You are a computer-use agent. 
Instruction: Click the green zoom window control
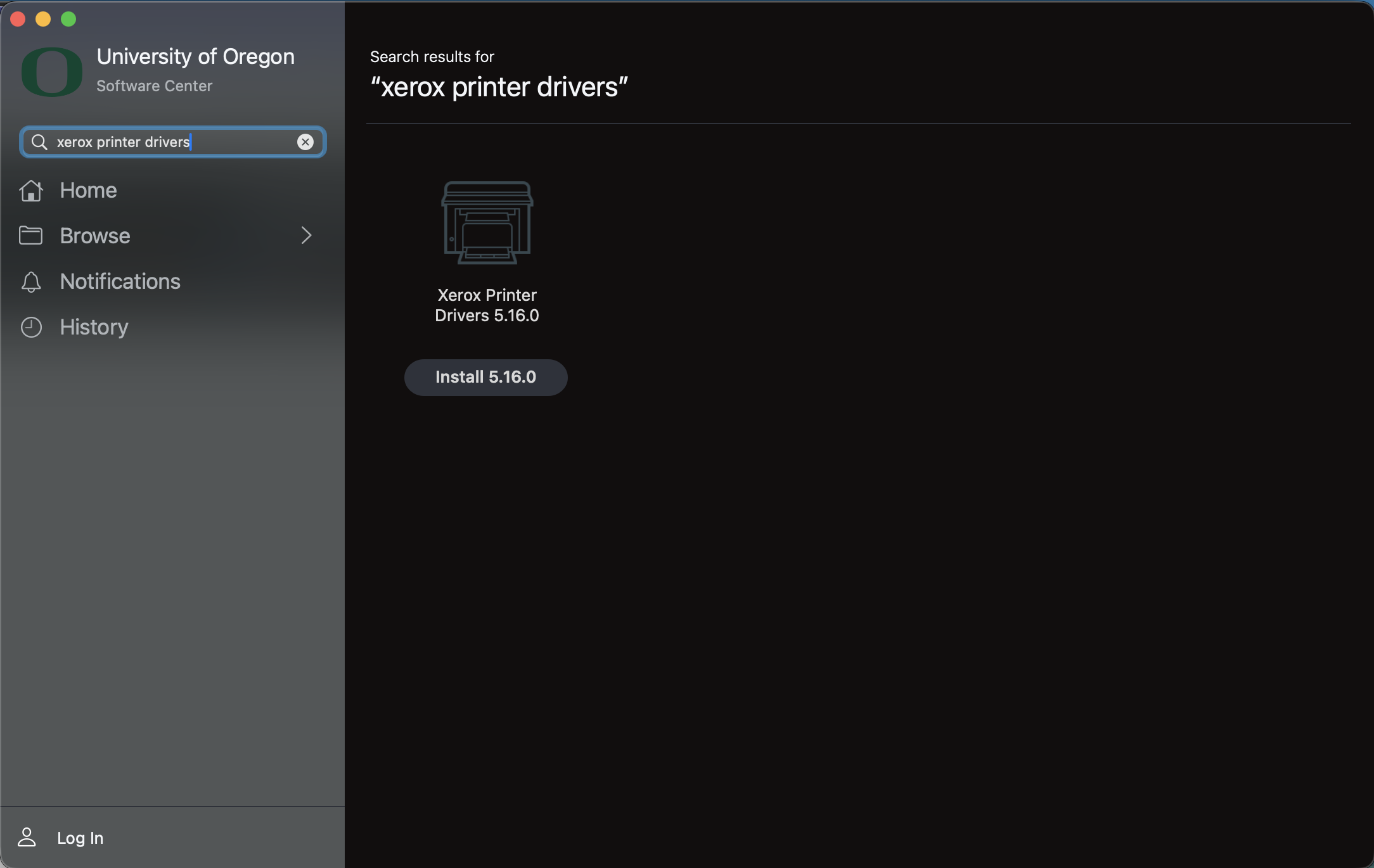pyautogui.click(x=68, y=18)
